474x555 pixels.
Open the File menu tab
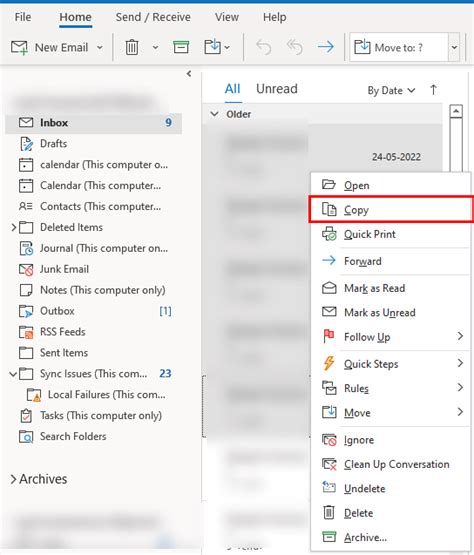[23, 17]
